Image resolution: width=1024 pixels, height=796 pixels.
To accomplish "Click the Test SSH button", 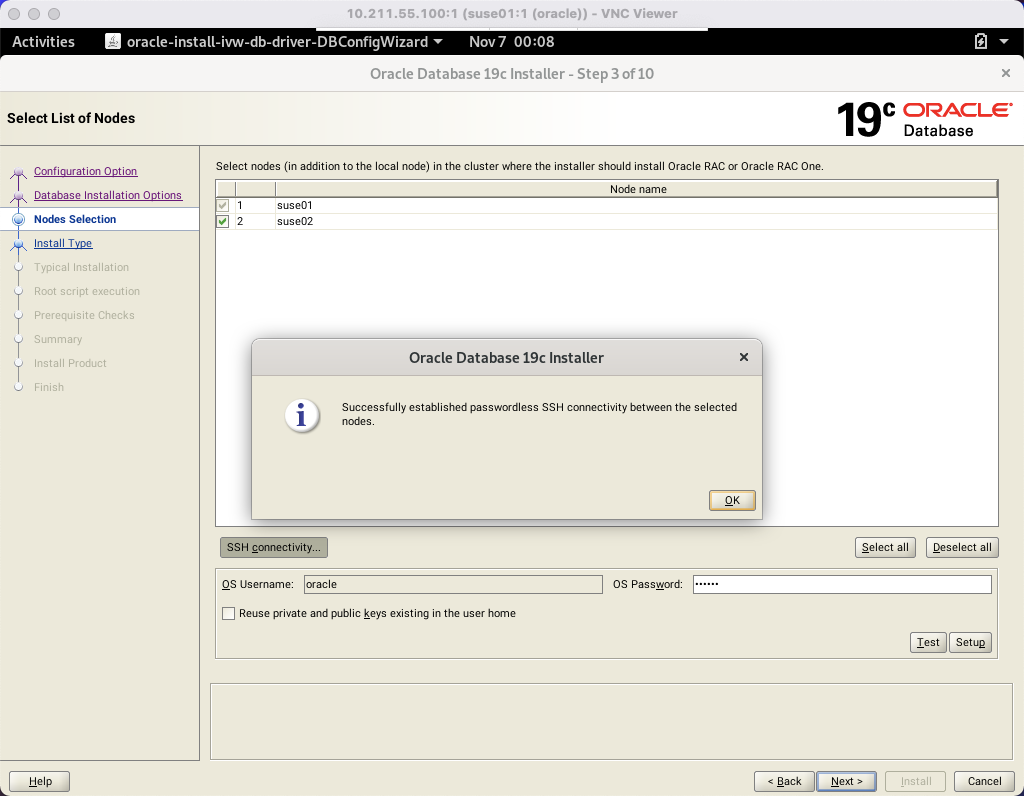I will pyautogui.click(x=928, y=643).
